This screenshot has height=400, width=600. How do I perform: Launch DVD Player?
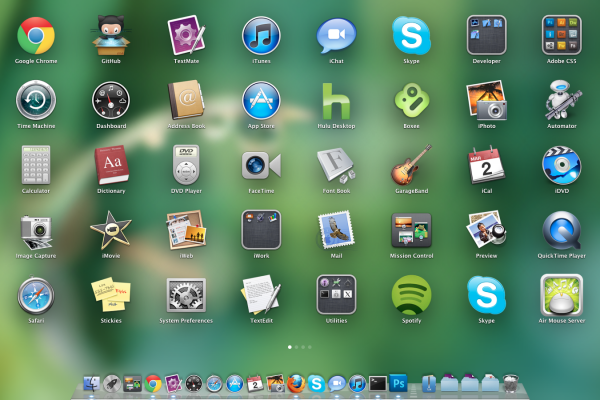click(186, 165)
